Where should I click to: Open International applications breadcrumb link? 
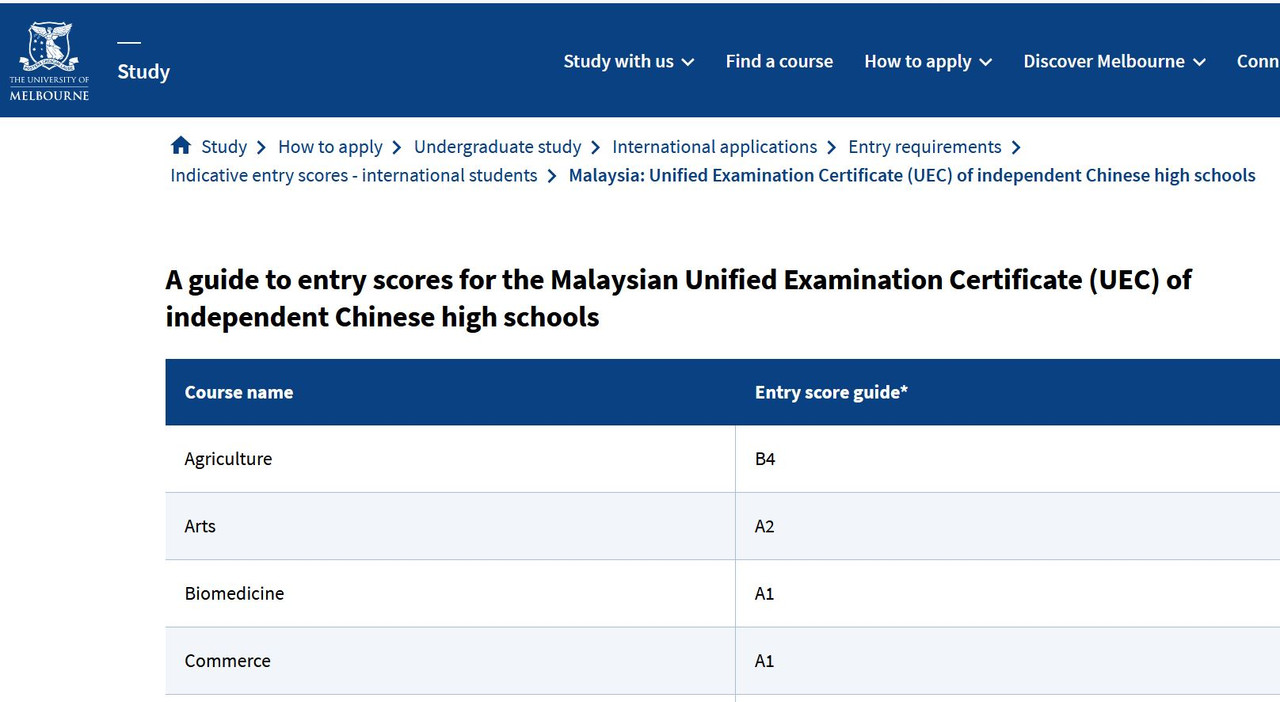[714, 147]
